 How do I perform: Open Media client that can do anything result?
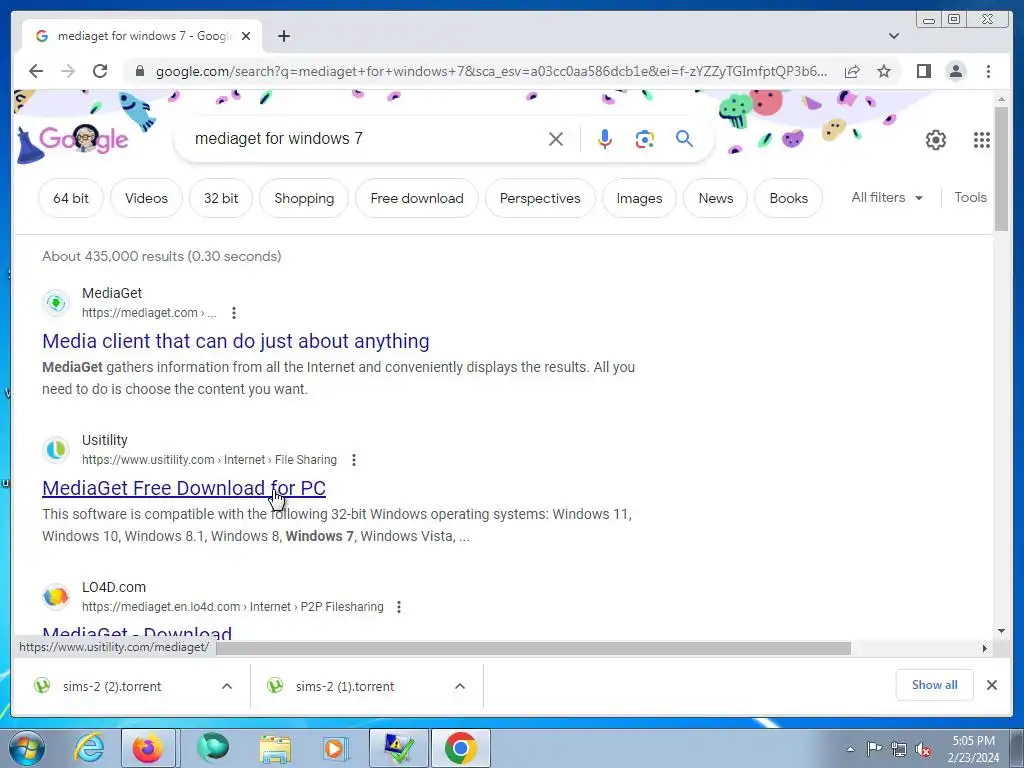[236, 341]
